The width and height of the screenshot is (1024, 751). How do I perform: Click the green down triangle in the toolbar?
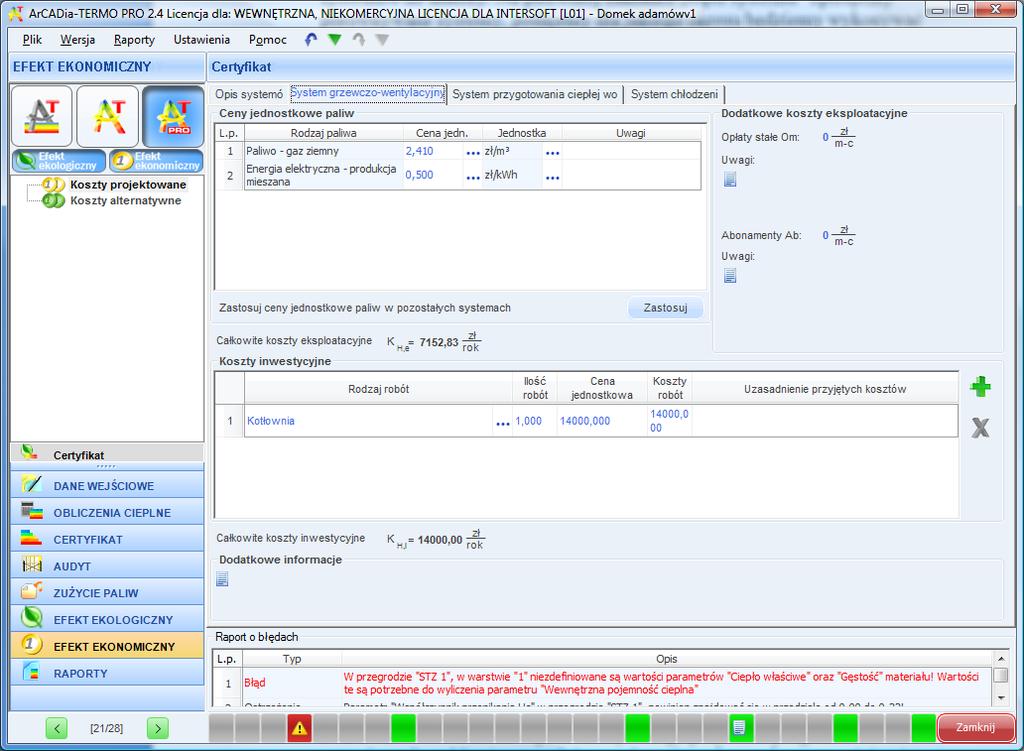(x=334, y=40)
